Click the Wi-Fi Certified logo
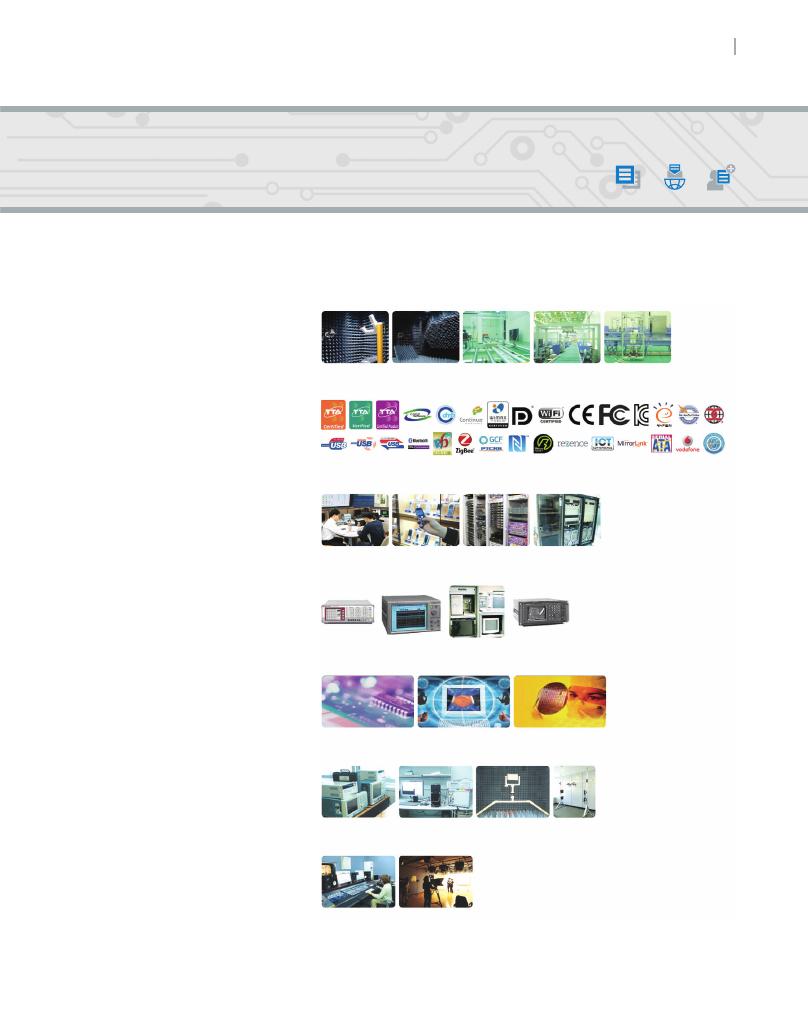The width and height of the screenshot is (808, 1020). pyautogui.click(x=550, y=415)
